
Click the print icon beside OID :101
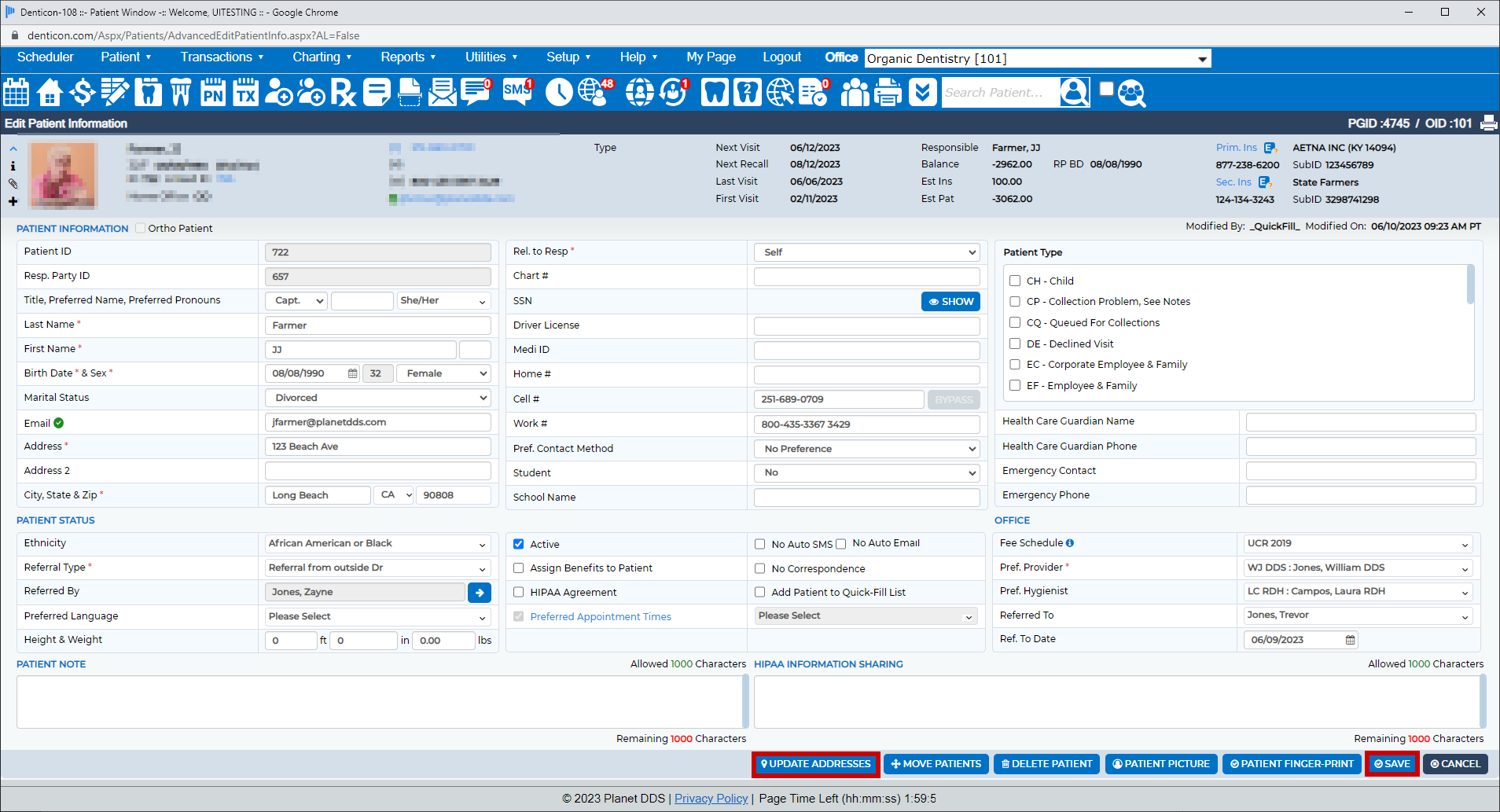click(x=1488, y=123)
